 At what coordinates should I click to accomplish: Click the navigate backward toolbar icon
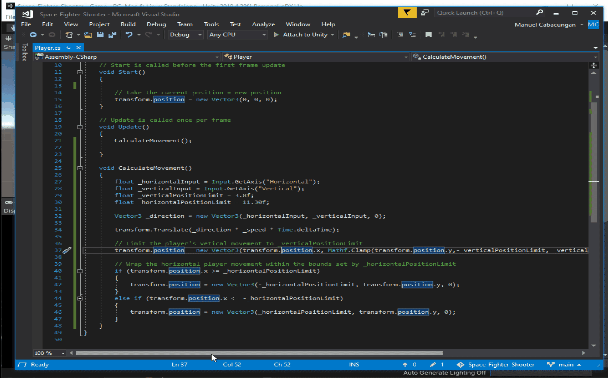coord(33,35)
